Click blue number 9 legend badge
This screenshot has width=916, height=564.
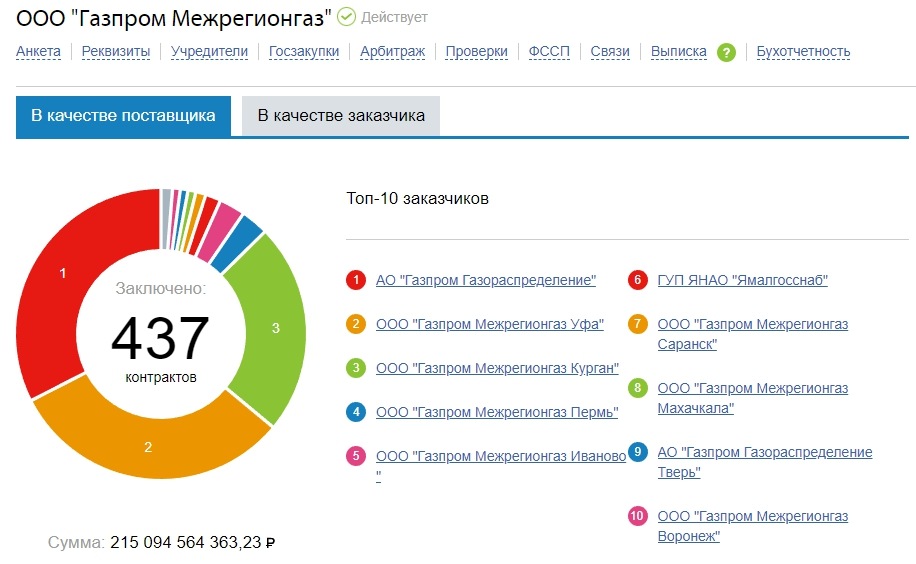click(637, 452)
